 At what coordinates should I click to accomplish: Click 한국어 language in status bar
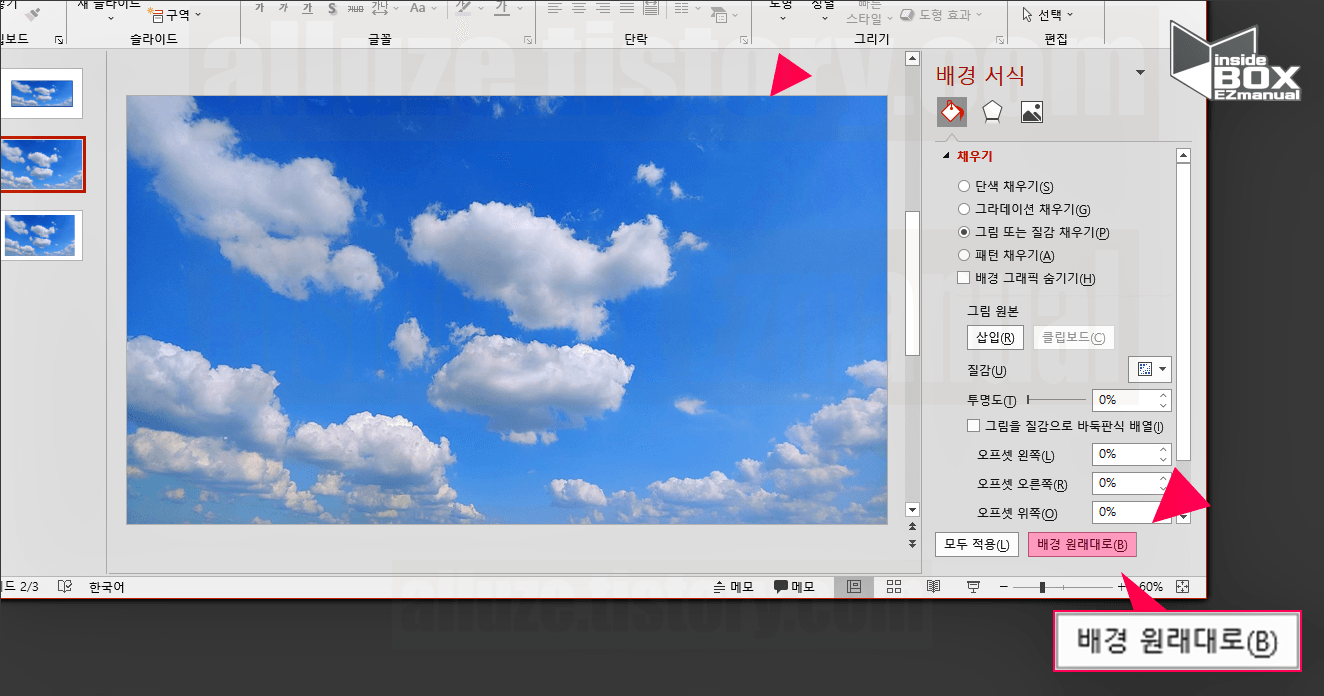[107, 587]
